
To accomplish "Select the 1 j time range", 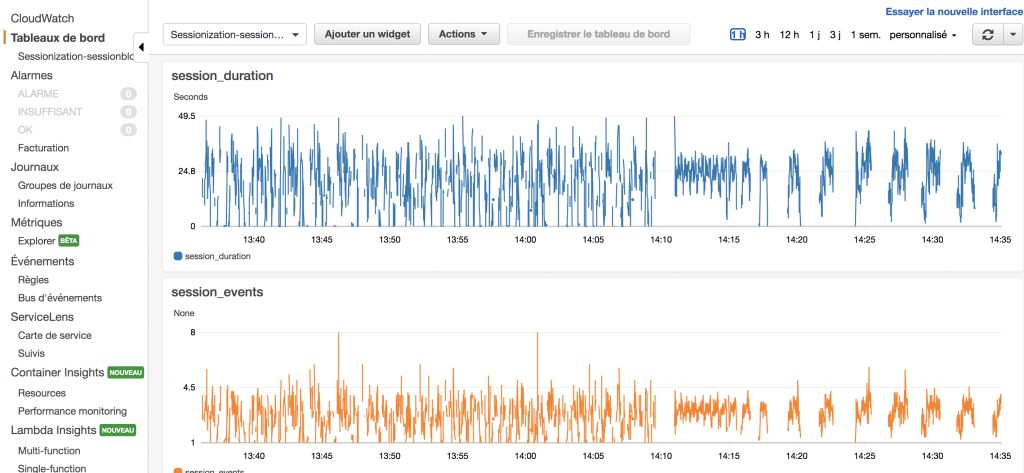I will pos(814,35).
